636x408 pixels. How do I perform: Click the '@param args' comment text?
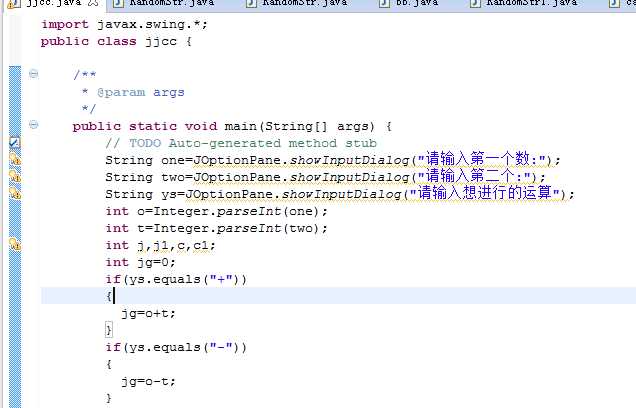[141, 92]
